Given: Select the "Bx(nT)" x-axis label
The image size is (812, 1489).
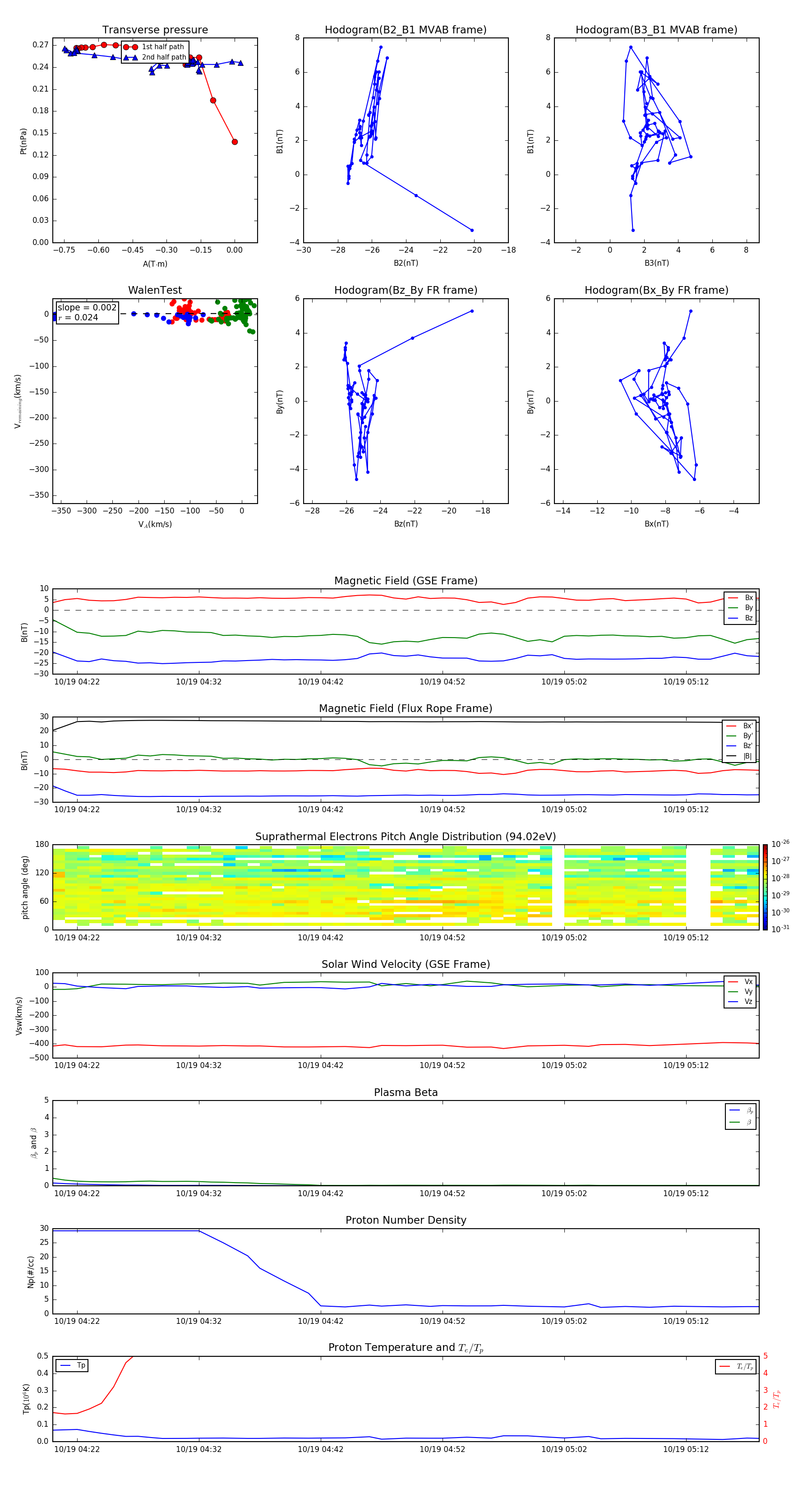Looking at the screenshot, I should click(656, 524).
